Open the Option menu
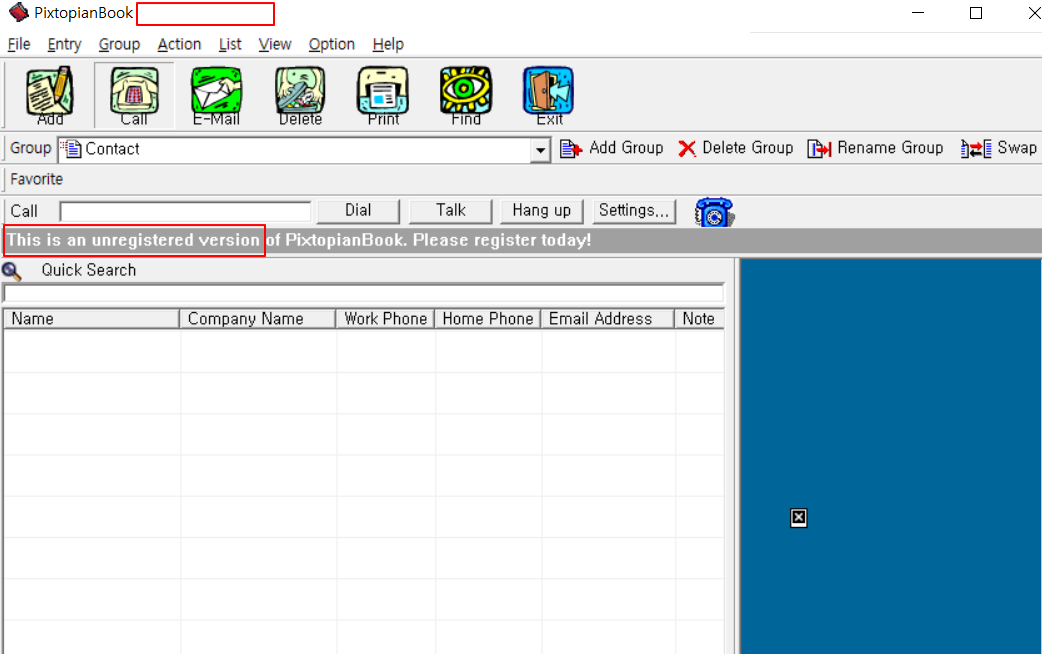This screenshot has height=654, width=1042. 332,45
